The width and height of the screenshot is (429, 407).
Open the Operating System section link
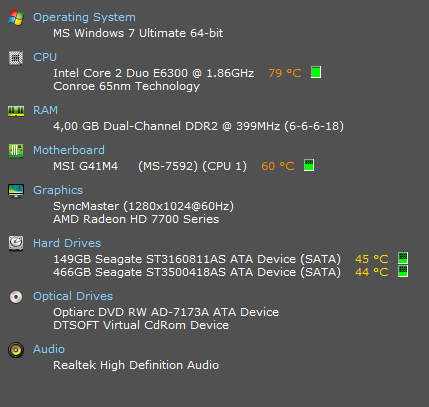(x=84, y=17)
